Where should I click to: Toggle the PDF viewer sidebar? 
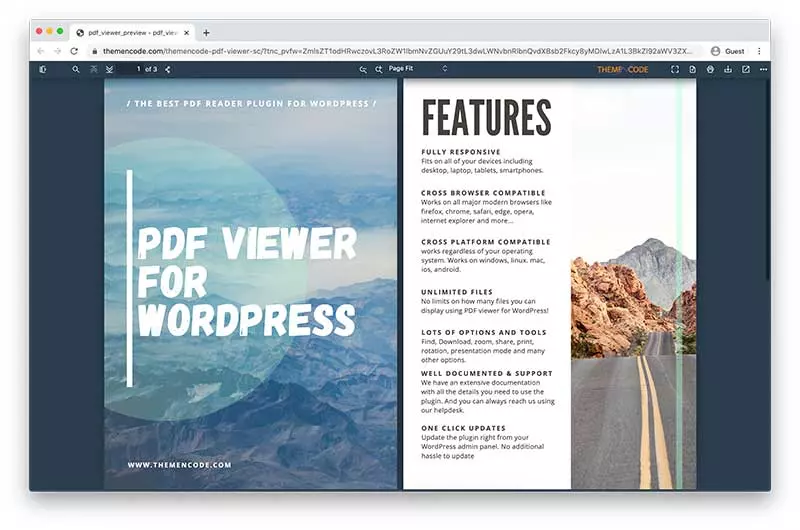[43, 69]
